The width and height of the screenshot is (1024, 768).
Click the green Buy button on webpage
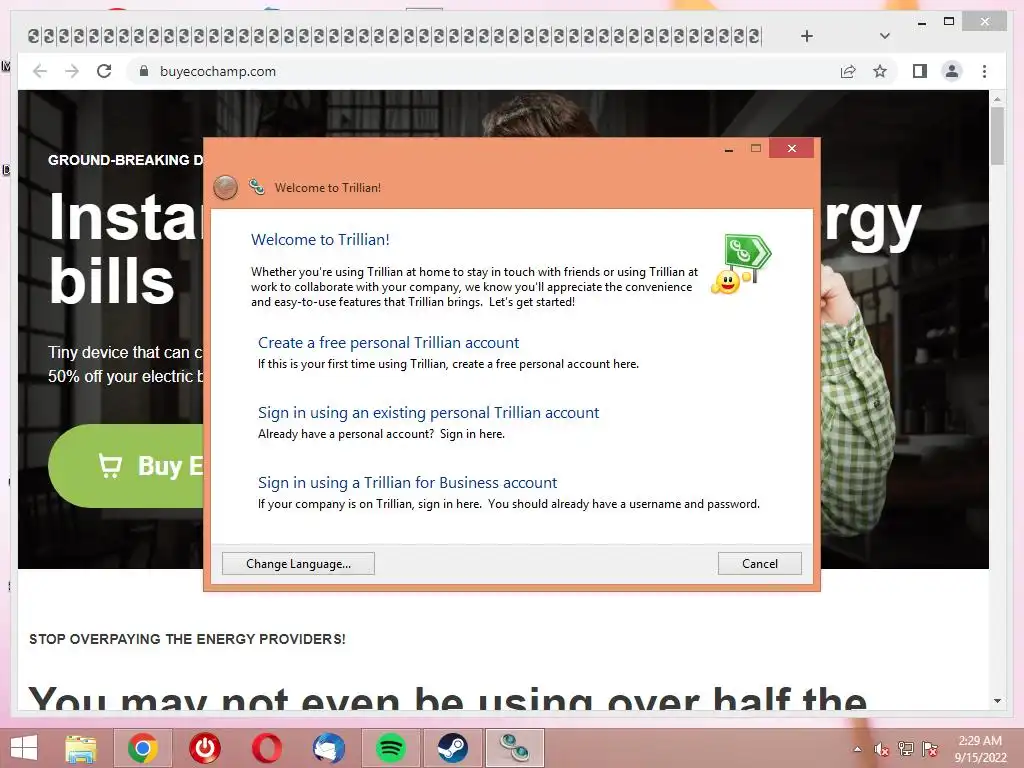point(126,466)
